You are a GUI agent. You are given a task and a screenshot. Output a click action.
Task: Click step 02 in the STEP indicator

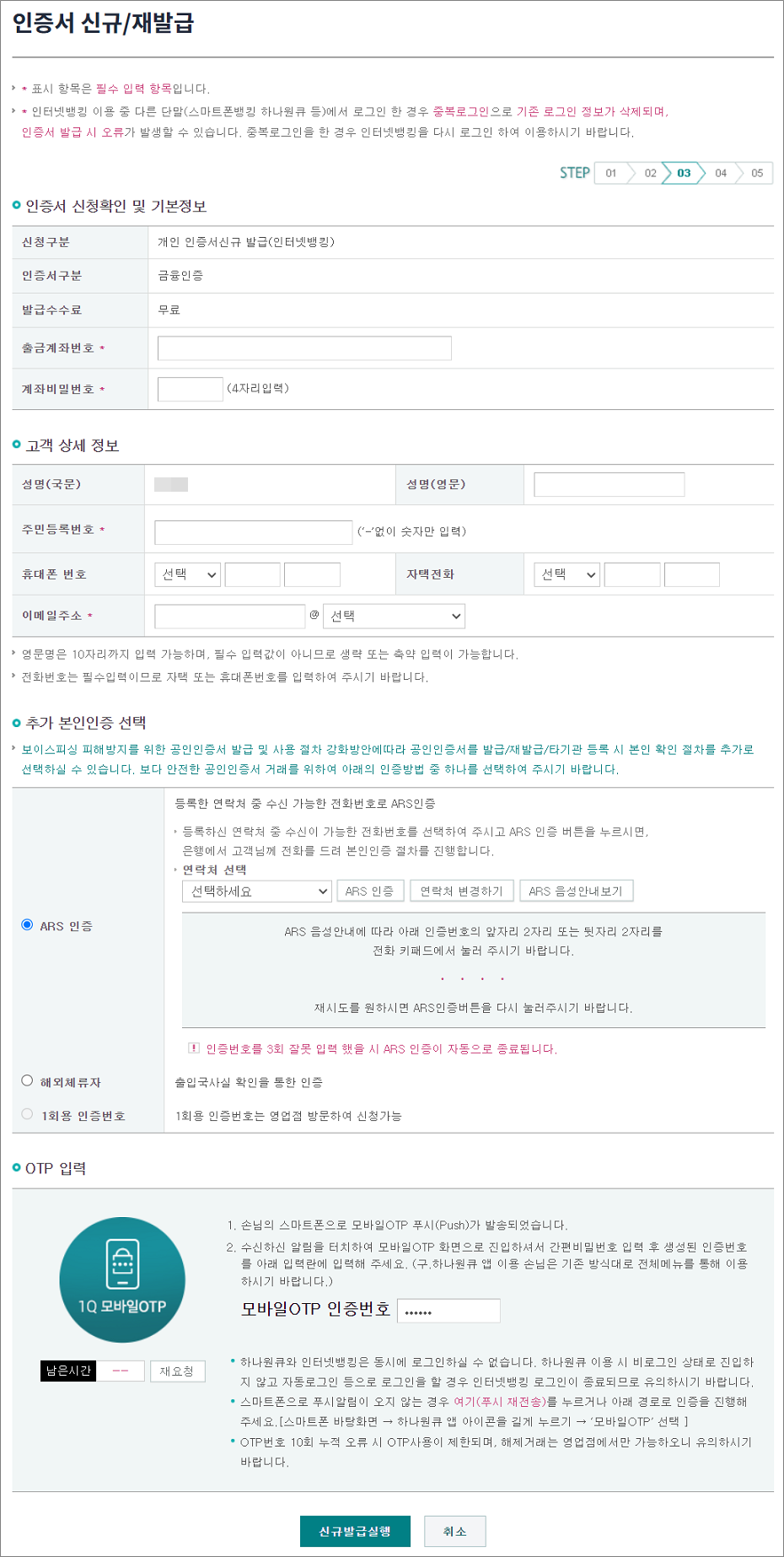650,173
